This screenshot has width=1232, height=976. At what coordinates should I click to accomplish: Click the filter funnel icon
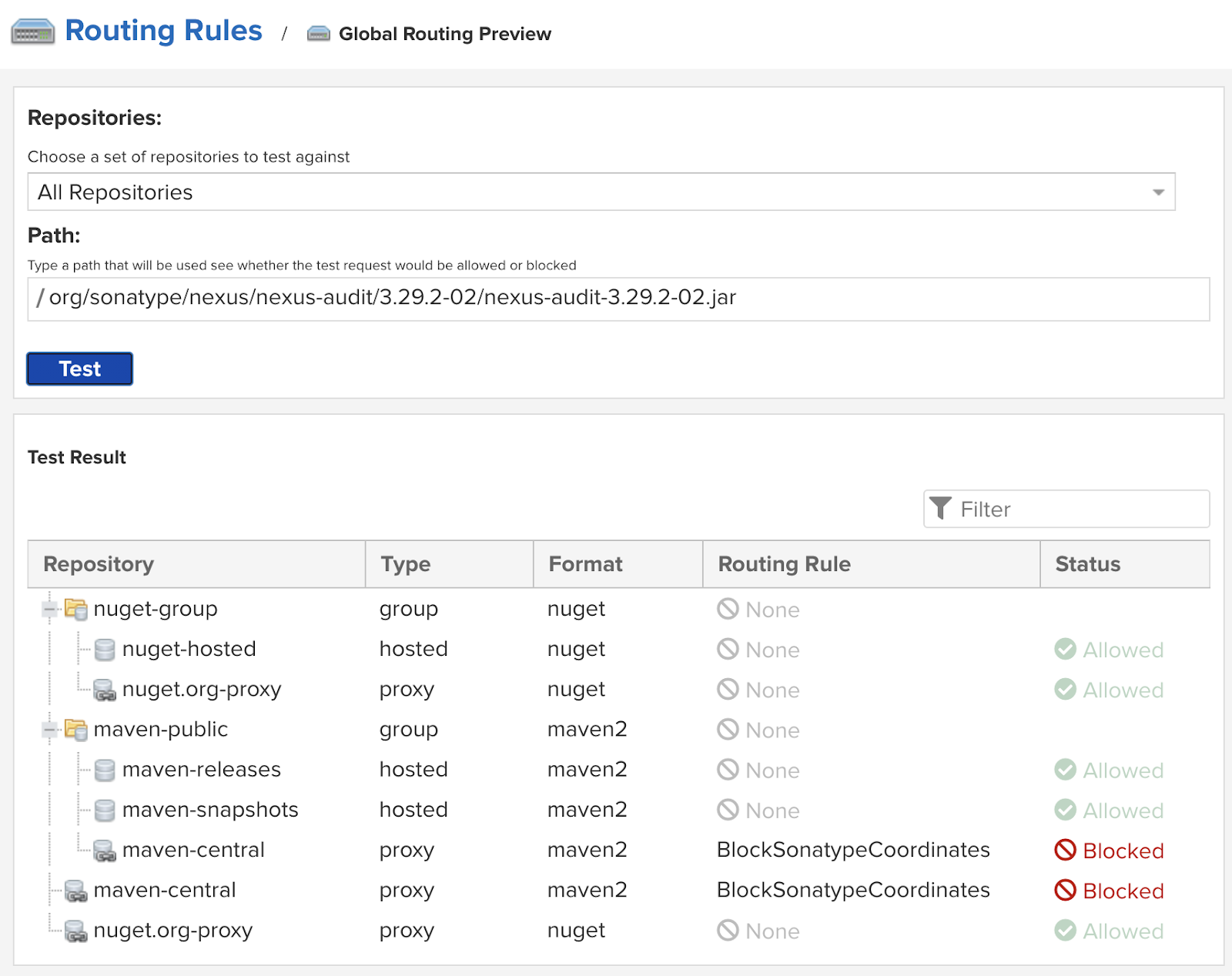click(x=940, y=509)
